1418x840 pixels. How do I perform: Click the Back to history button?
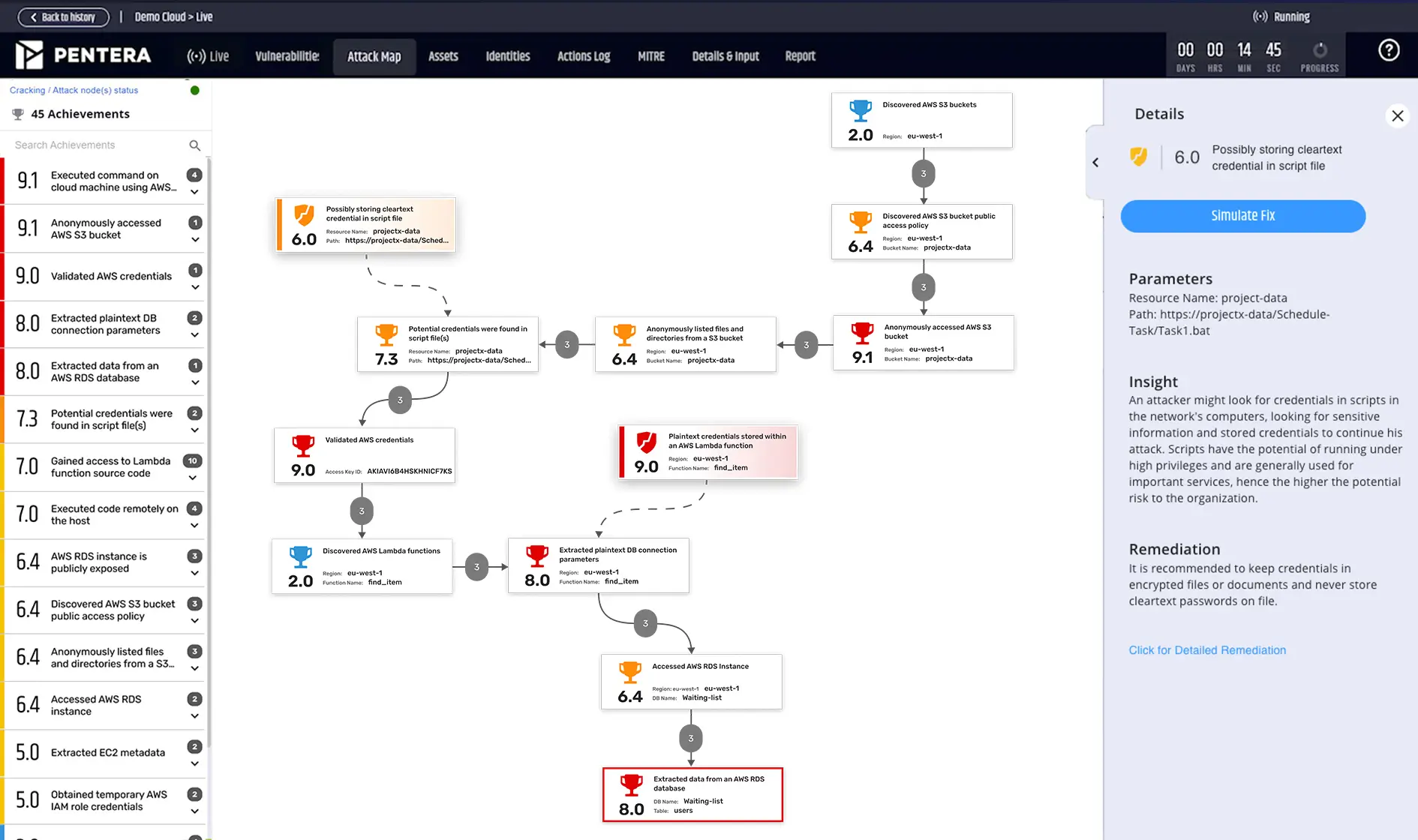coord(64,17)
